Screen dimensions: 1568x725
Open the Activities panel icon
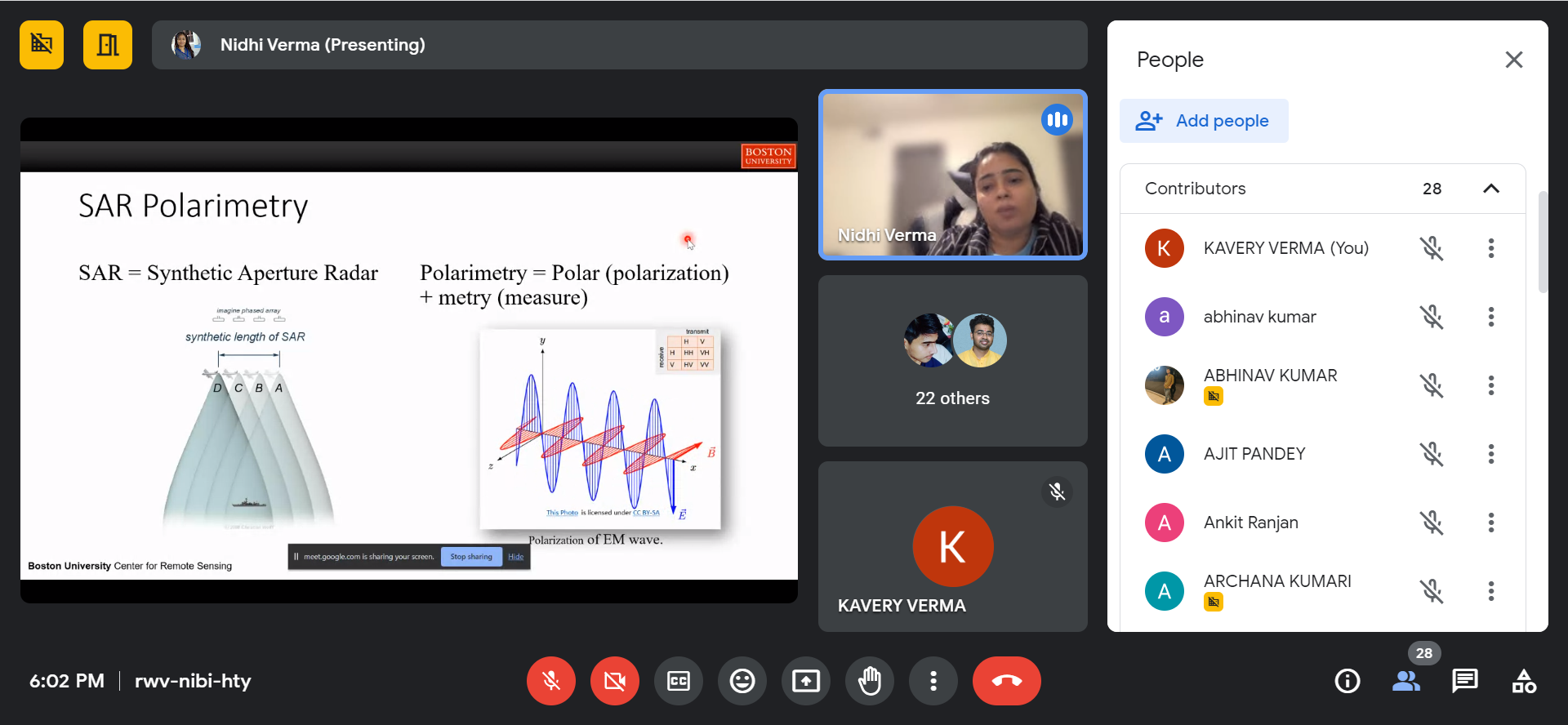pyautogui.click(x=1524, y=681)
